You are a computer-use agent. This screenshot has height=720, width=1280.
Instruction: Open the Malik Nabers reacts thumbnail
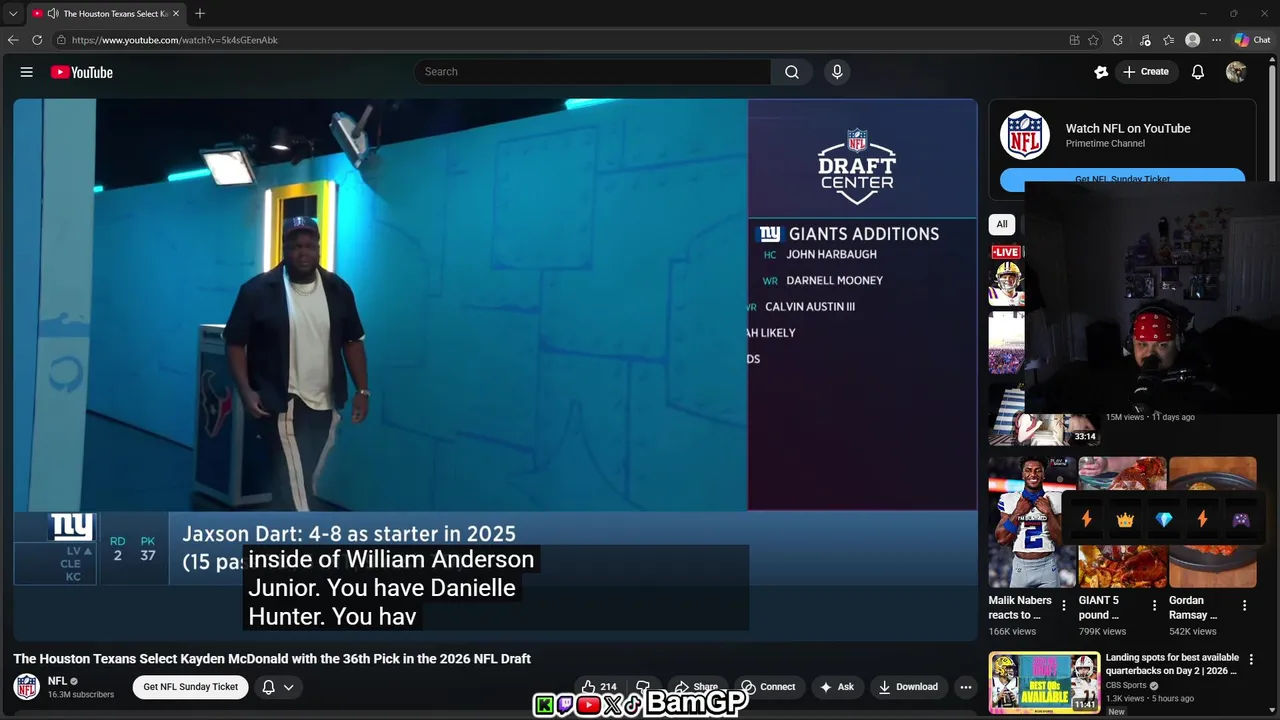point(1032,522)
